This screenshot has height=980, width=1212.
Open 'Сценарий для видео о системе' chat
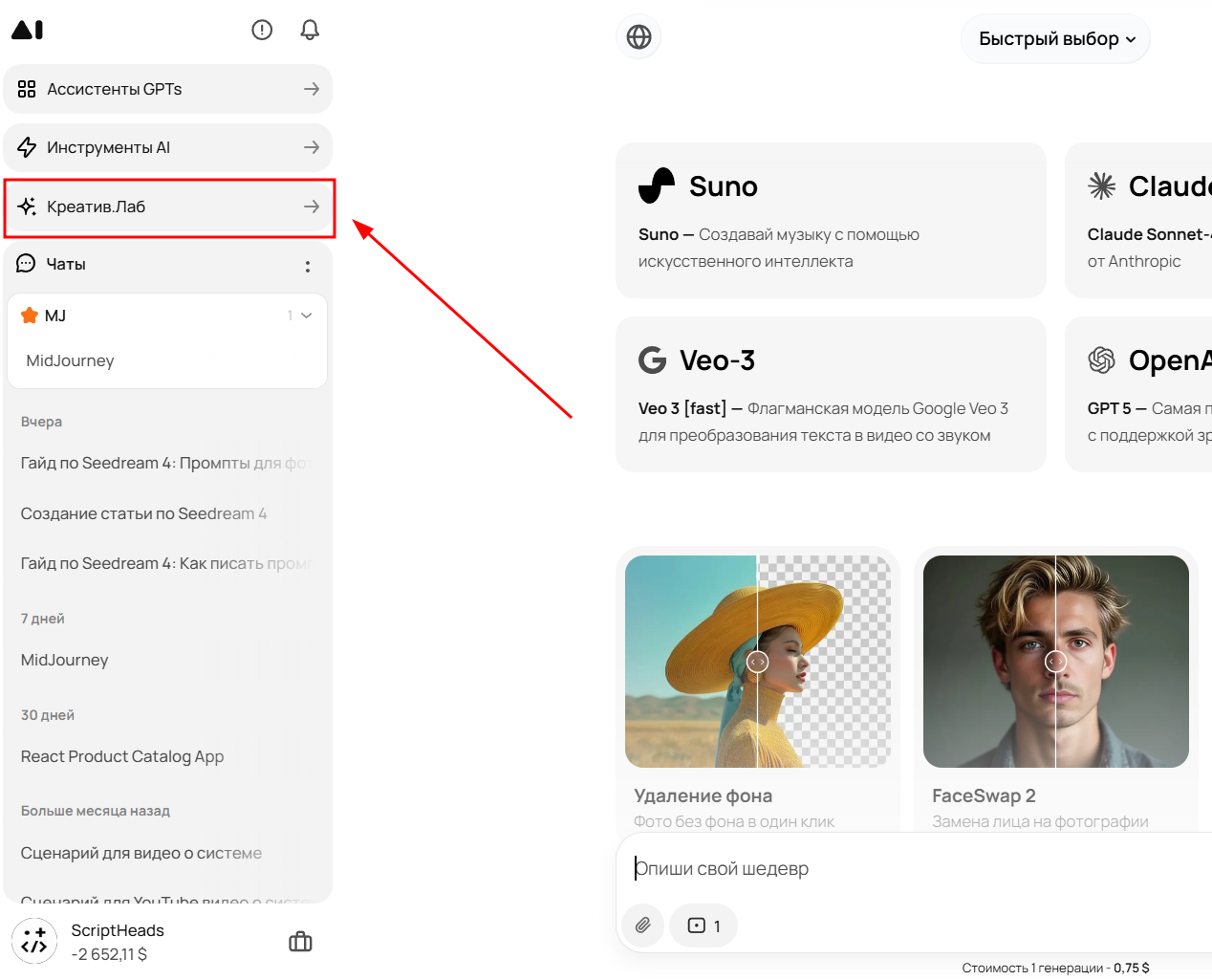141,853
